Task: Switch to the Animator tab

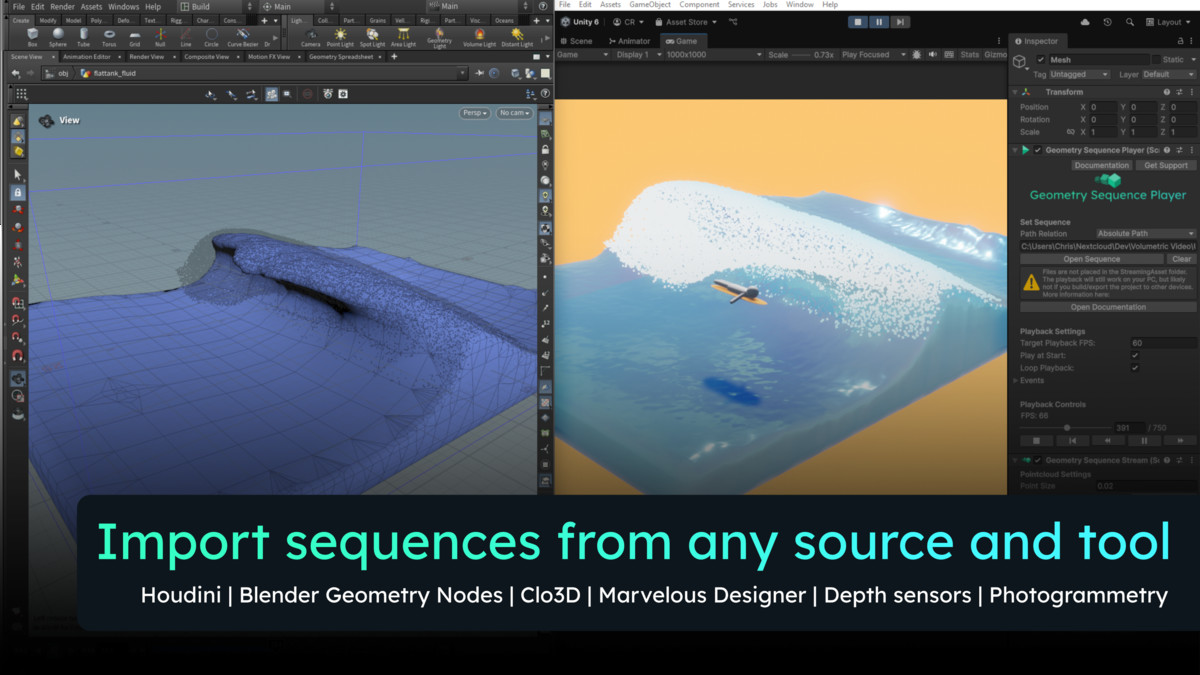Action: point(628,41)
